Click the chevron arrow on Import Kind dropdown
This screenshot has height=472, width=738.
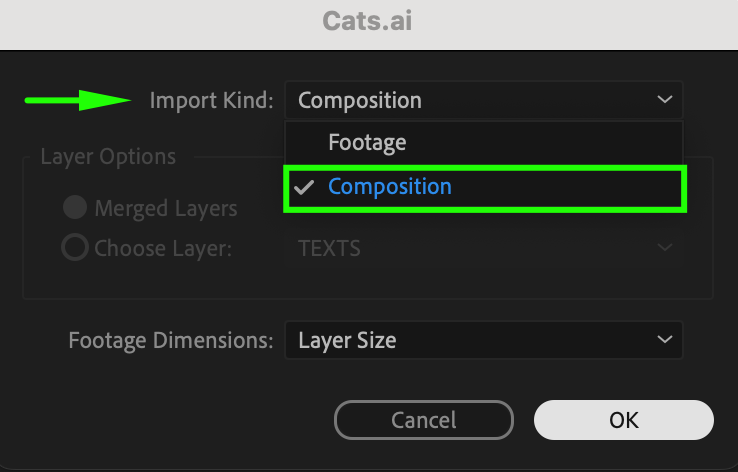coord(665,100)
